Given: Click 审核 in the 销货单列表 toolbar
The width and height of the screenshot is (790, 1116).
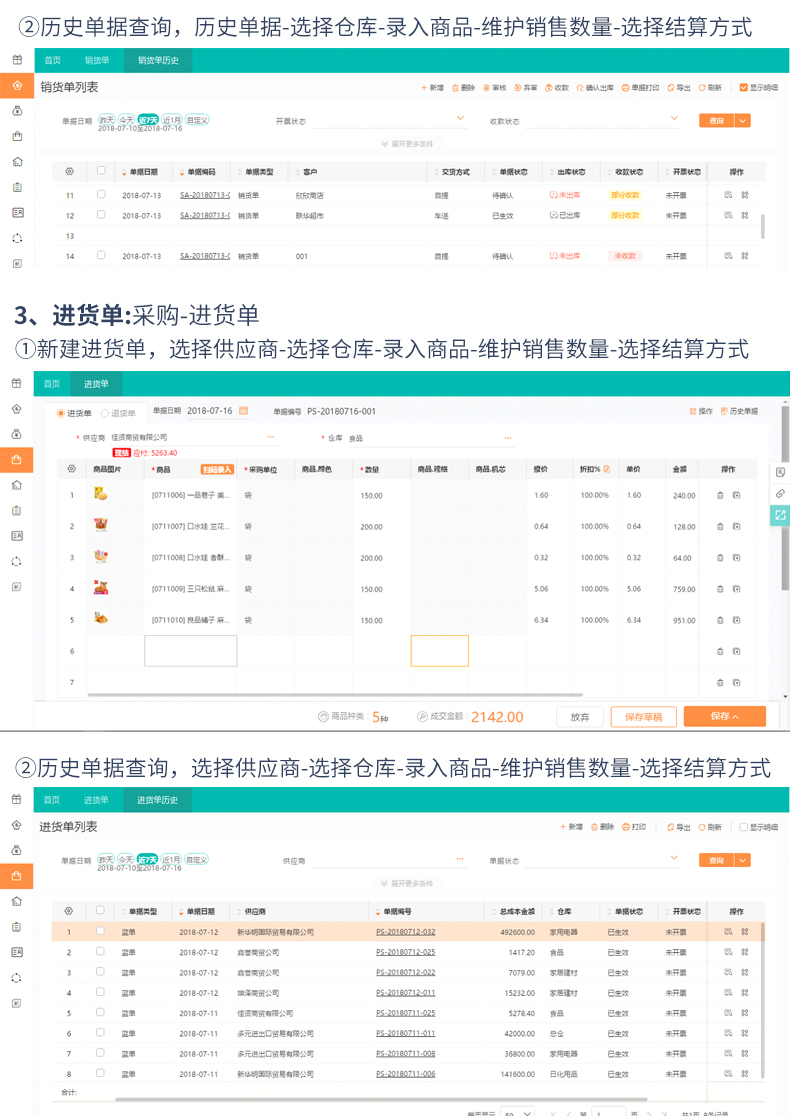Looking at the screenshot, I should pyautogui.click(x=495, y=88).
